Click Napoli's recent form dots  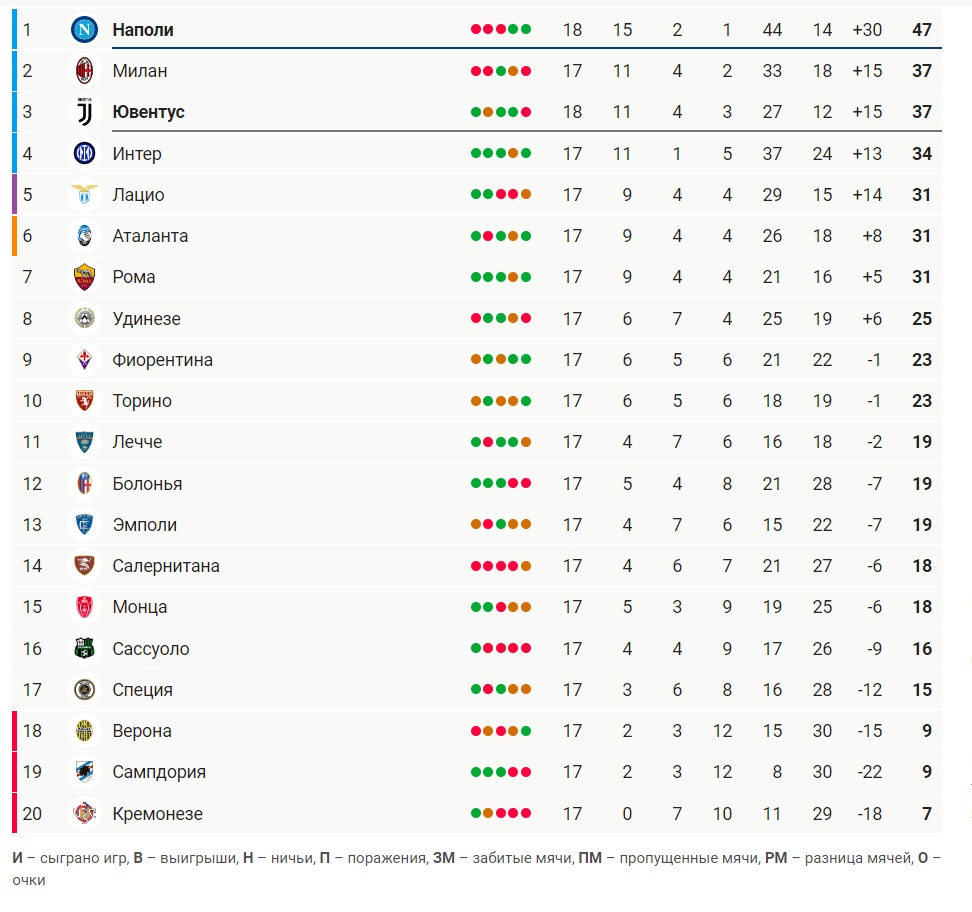tap(501, 29)
